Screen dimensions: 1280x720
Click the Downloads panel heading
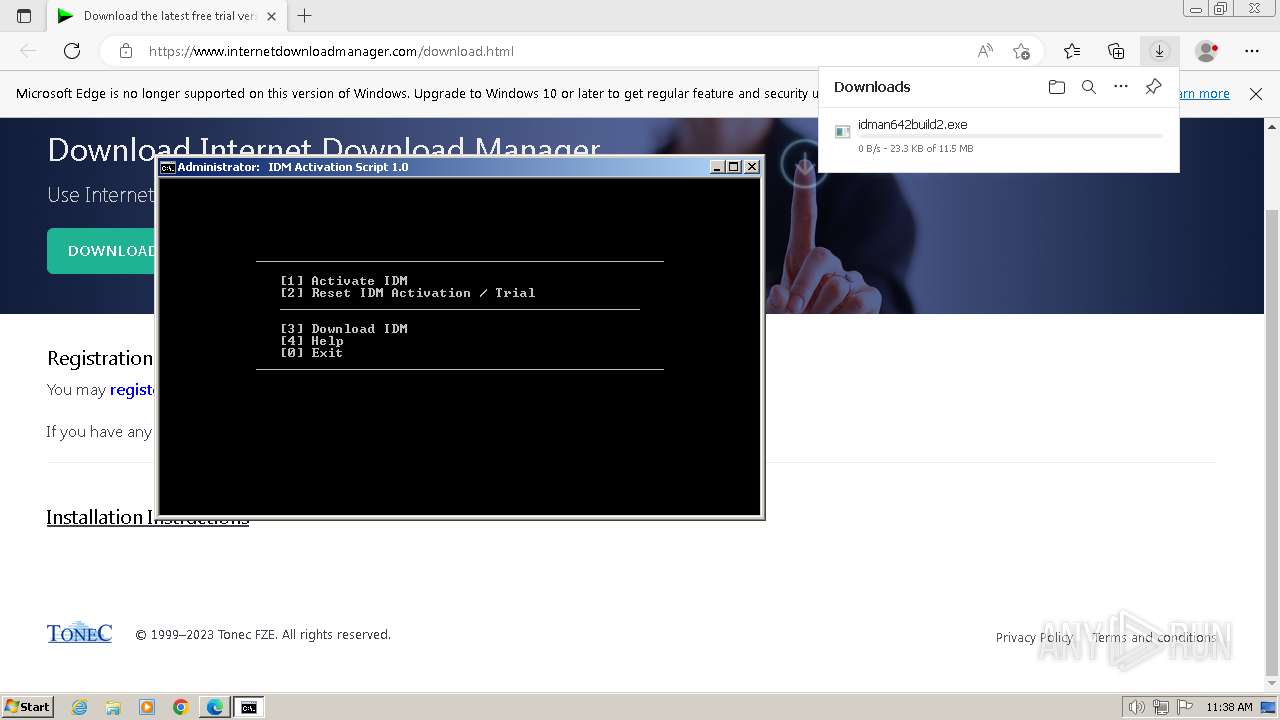click(x=872, y=87)
